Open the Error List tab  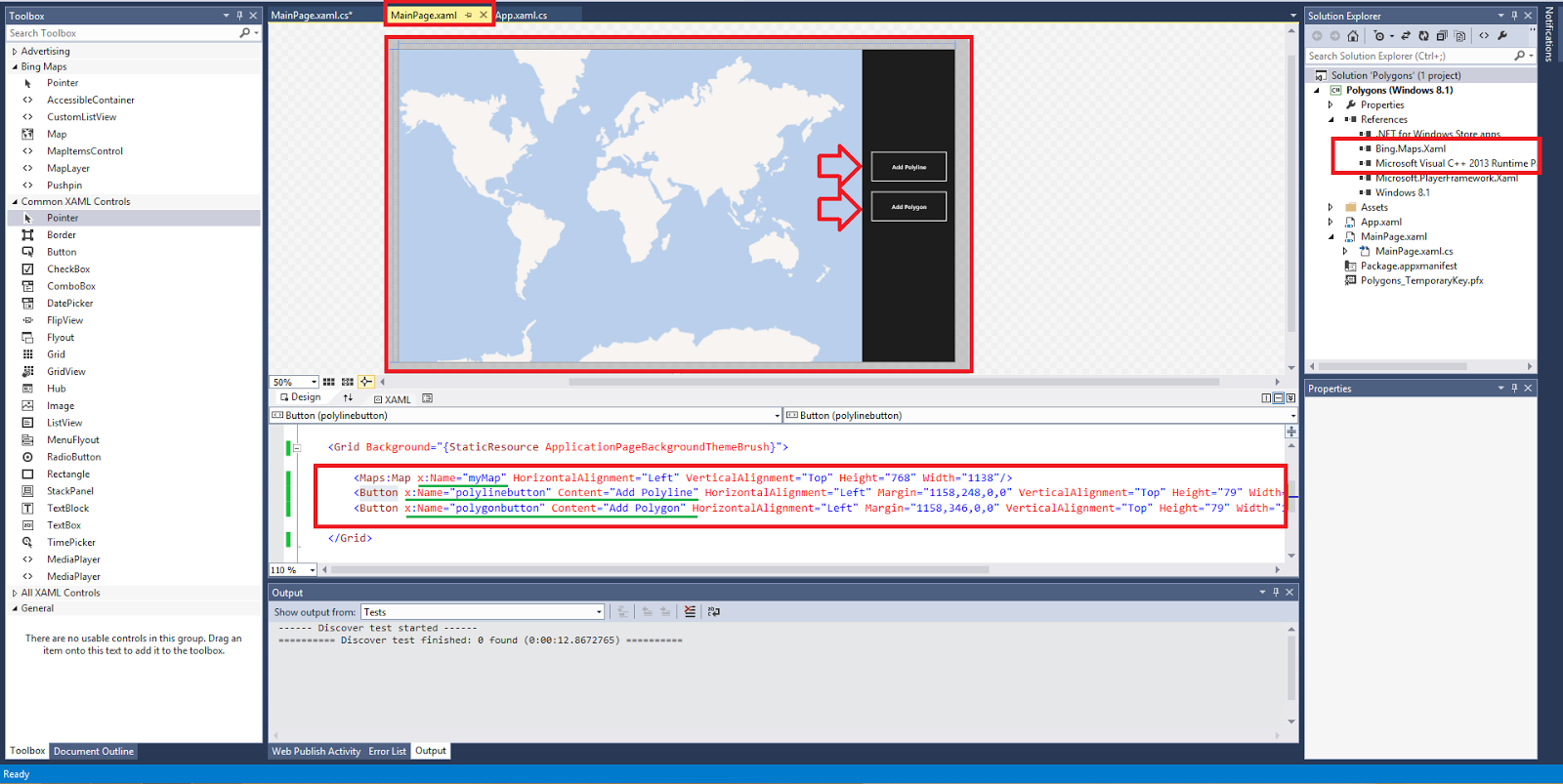[x=387, y=752]
